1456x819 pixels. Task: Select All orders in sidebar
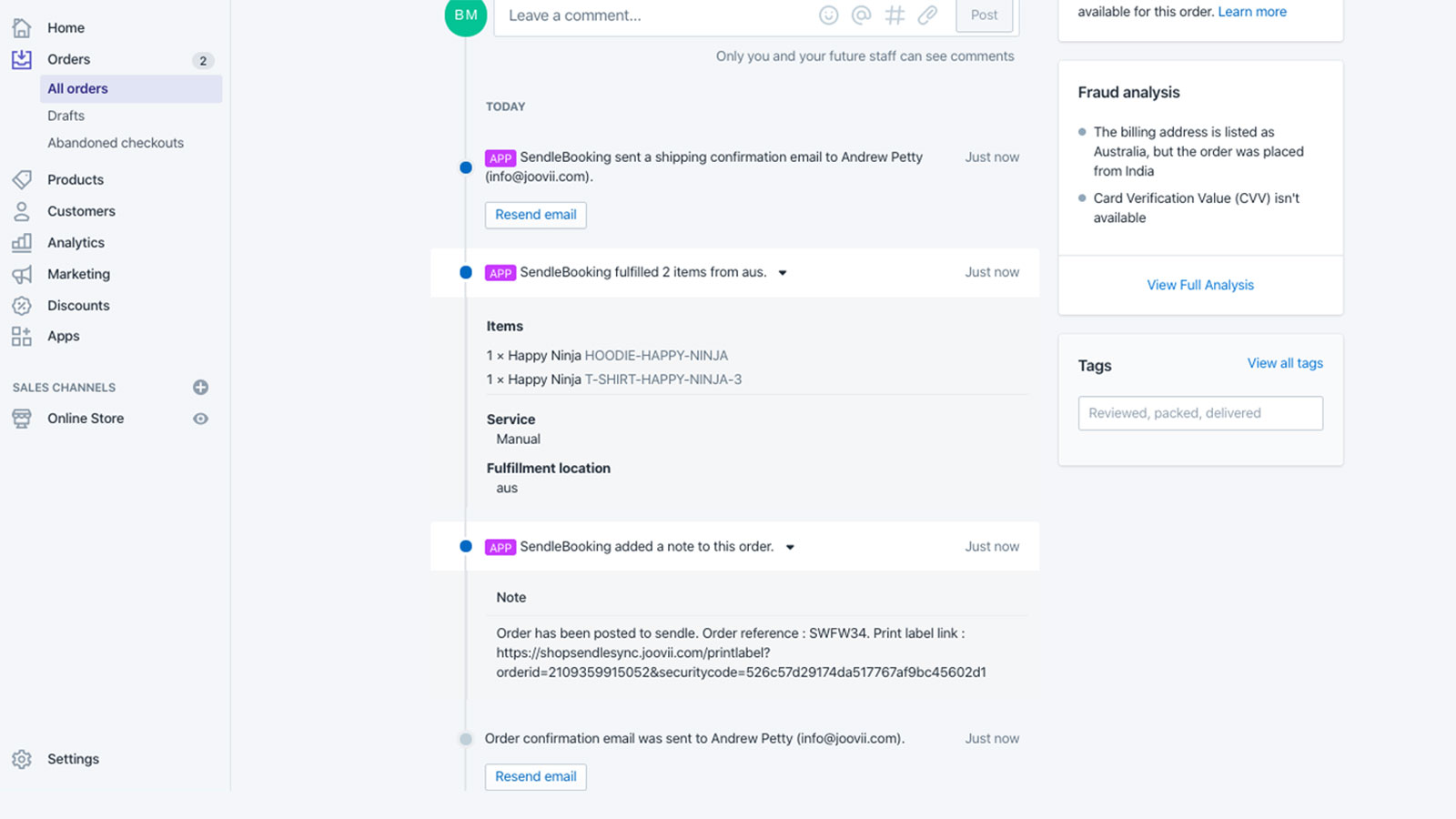[131, 88]
